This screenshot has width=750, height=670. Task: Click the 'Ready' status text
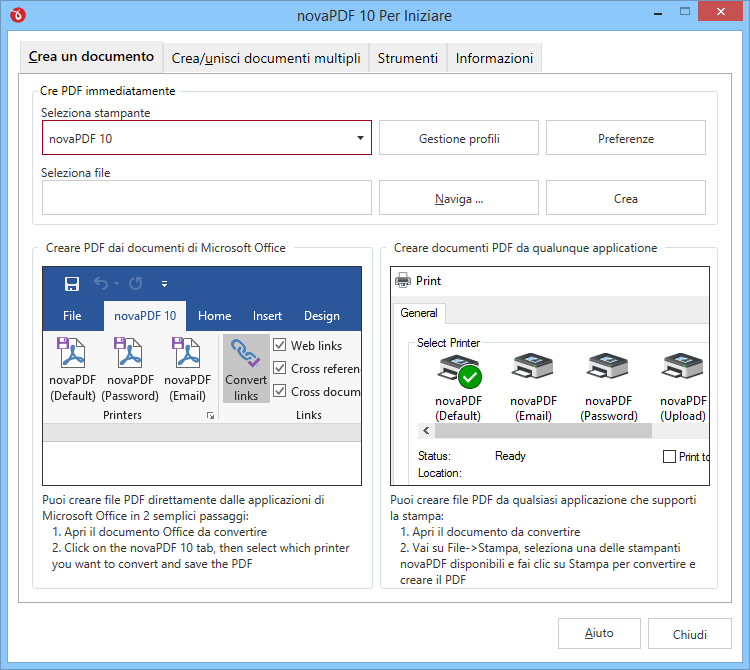point(510,456)
